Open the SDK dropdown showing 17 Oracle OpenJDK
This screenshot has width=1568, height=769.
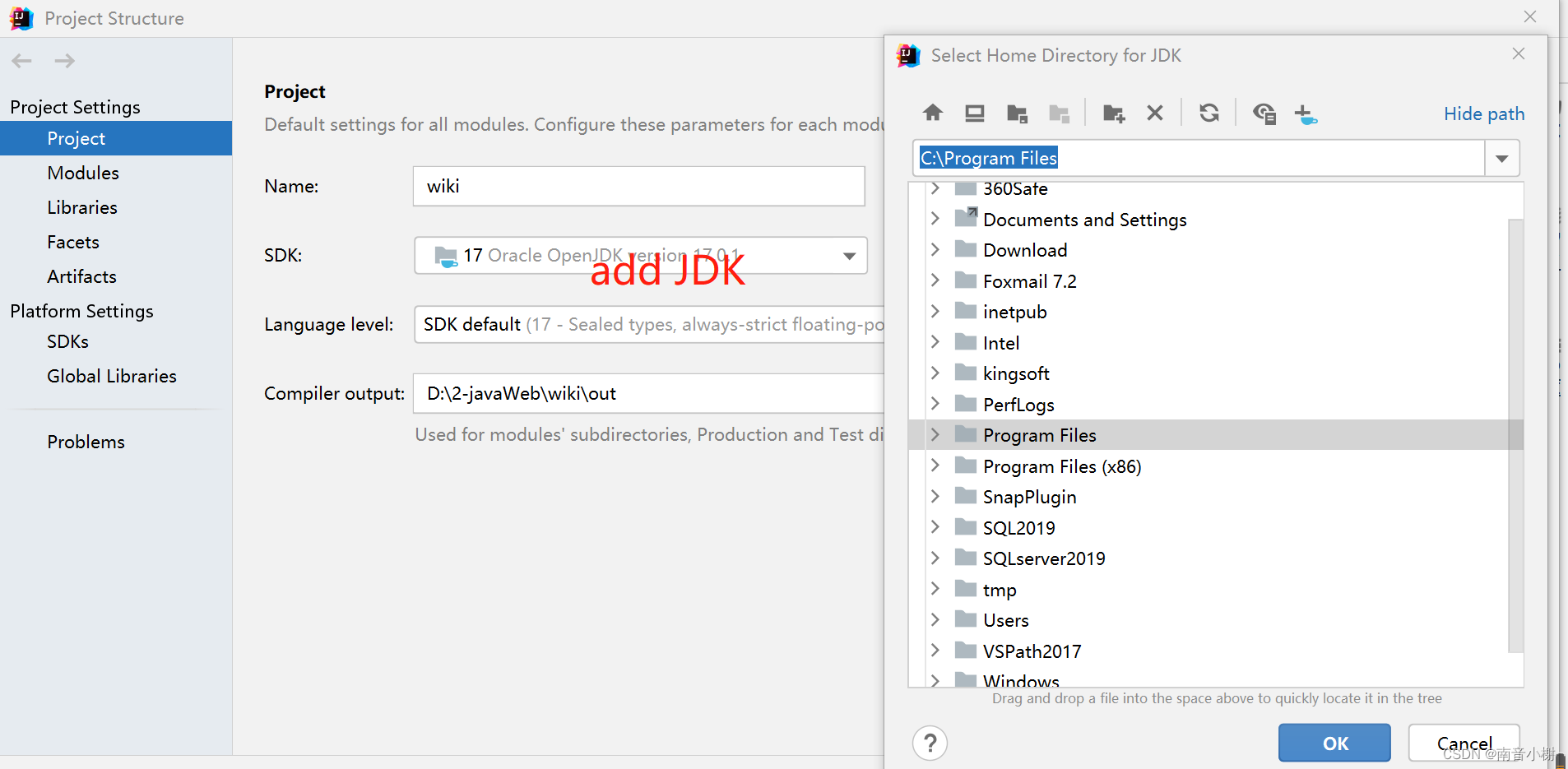click(641, 255)
